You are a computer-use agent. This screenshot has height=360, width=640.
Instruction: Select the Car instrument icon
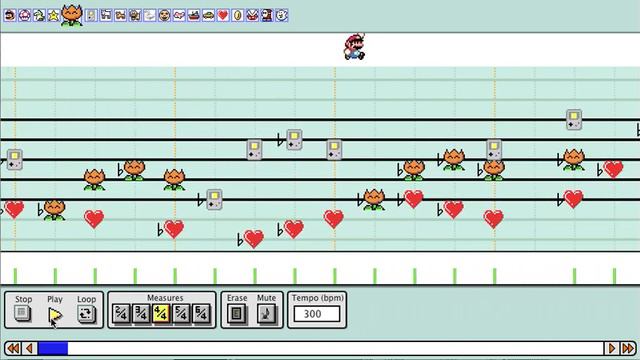[x=209, y=16]
